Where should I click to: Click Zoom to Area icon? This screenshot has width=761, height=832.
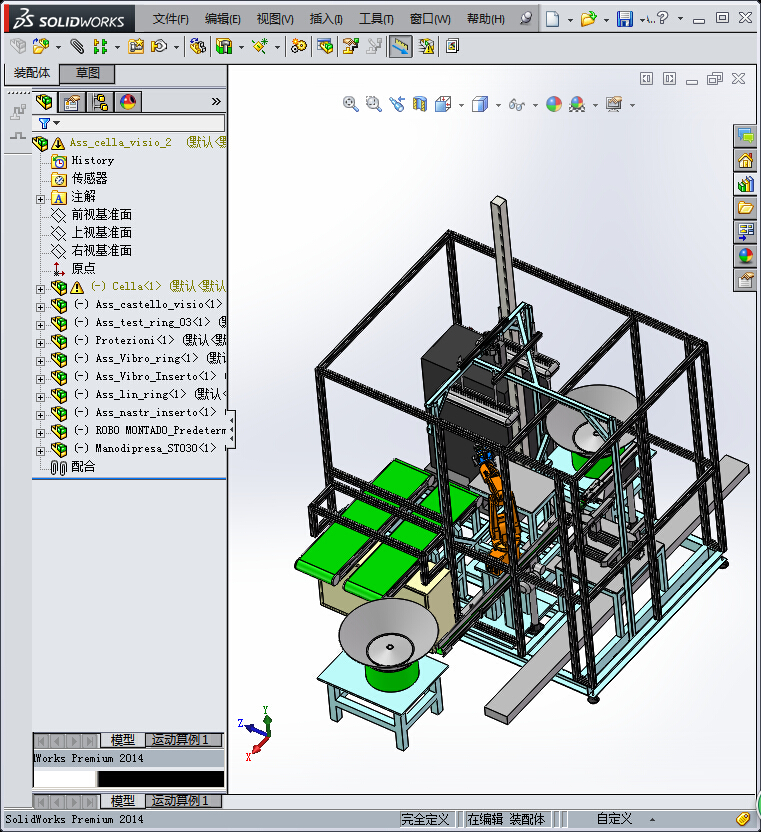coord(374,104)
